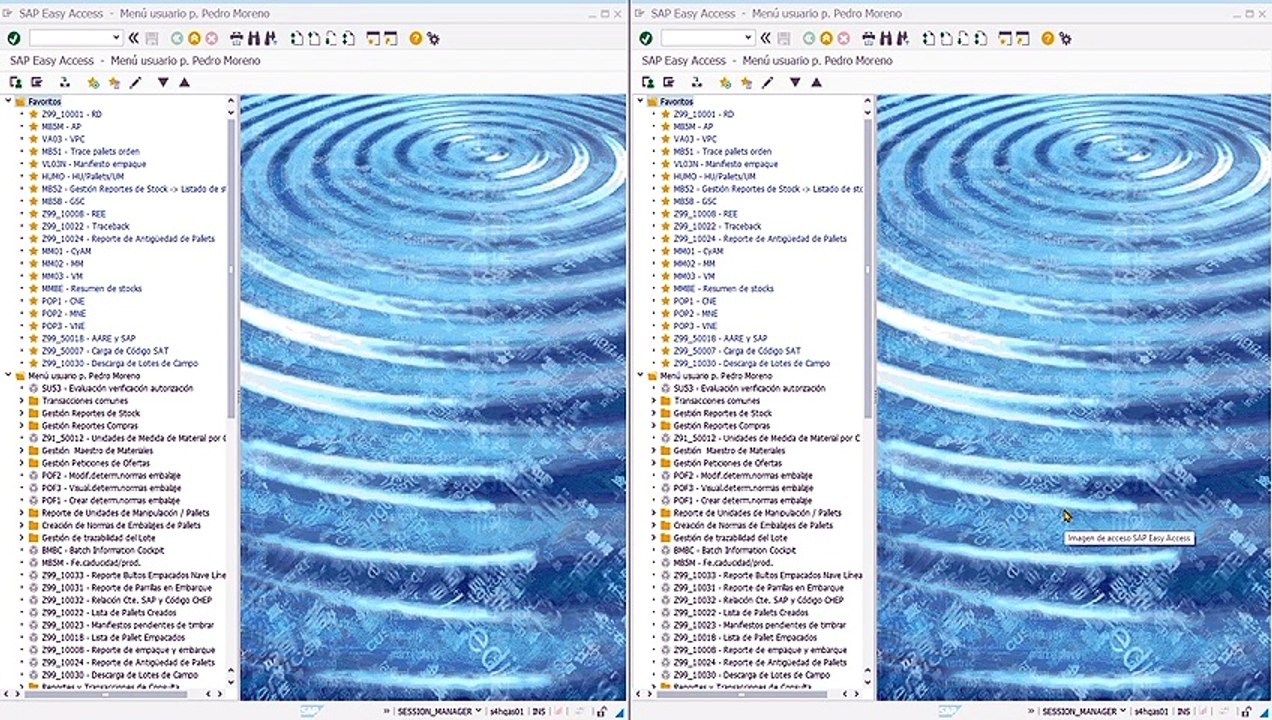Collapse Menú usuario p. Pedro Moreno in right window
This screenshot has width=1272, height=720.
(x=640, y=376)
